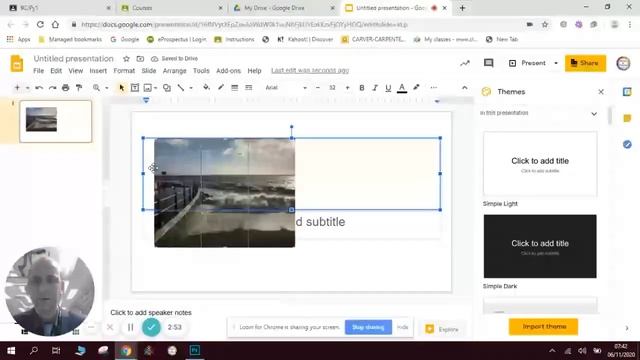Finish the Loom recording with the check button
This screenshot has width=640, height=360.
(151, 327)
